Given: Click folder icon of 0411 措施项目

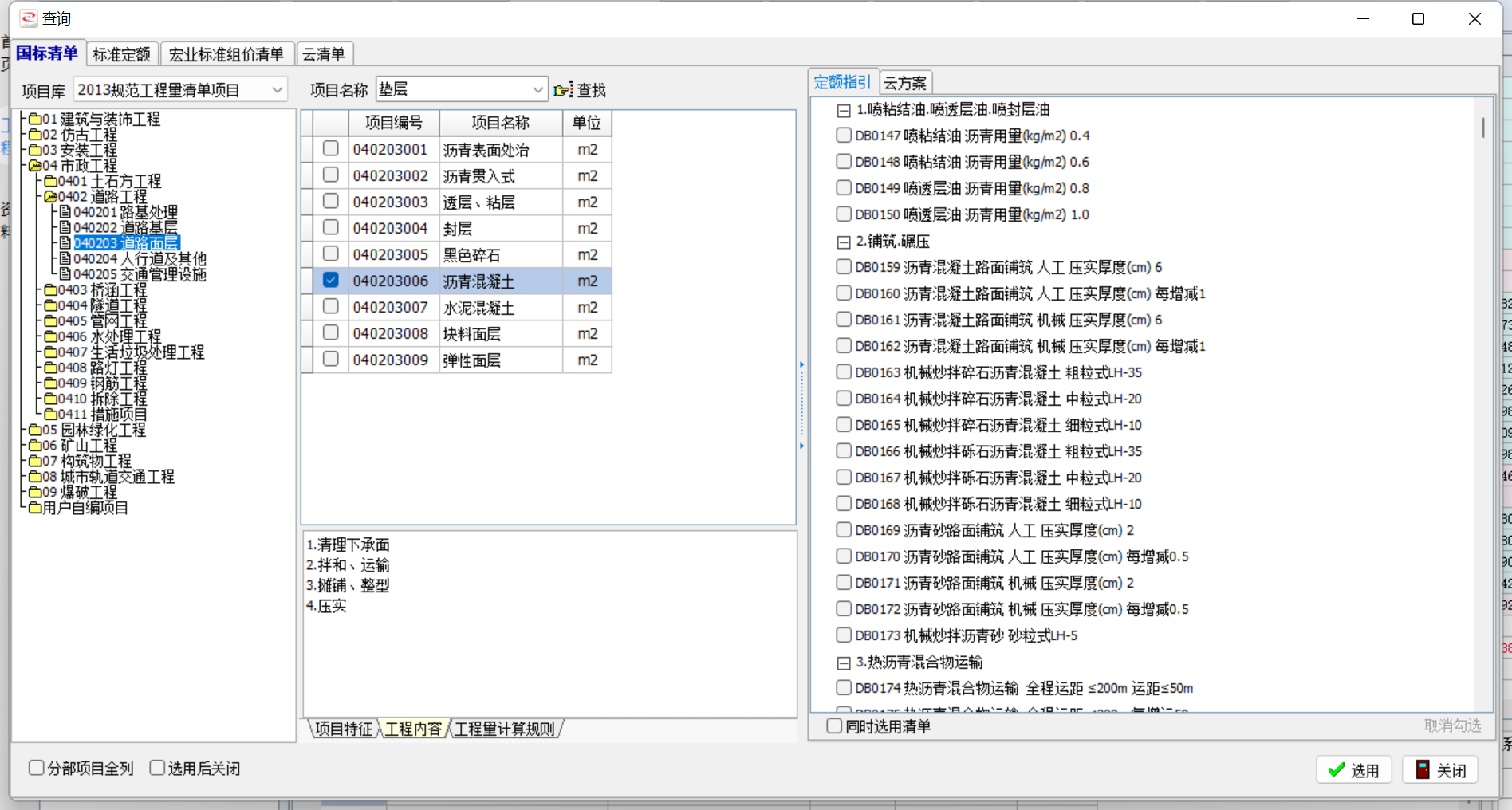Looking at the screenshot, I should click(x=51, y=415).
